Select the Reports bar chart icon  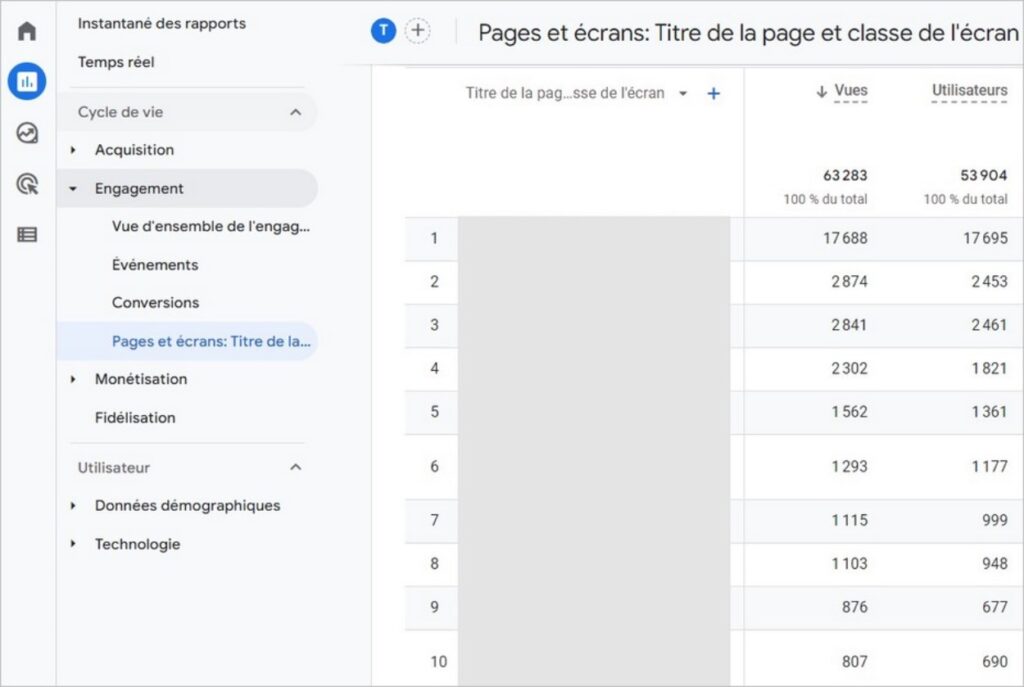click(27, 81)
